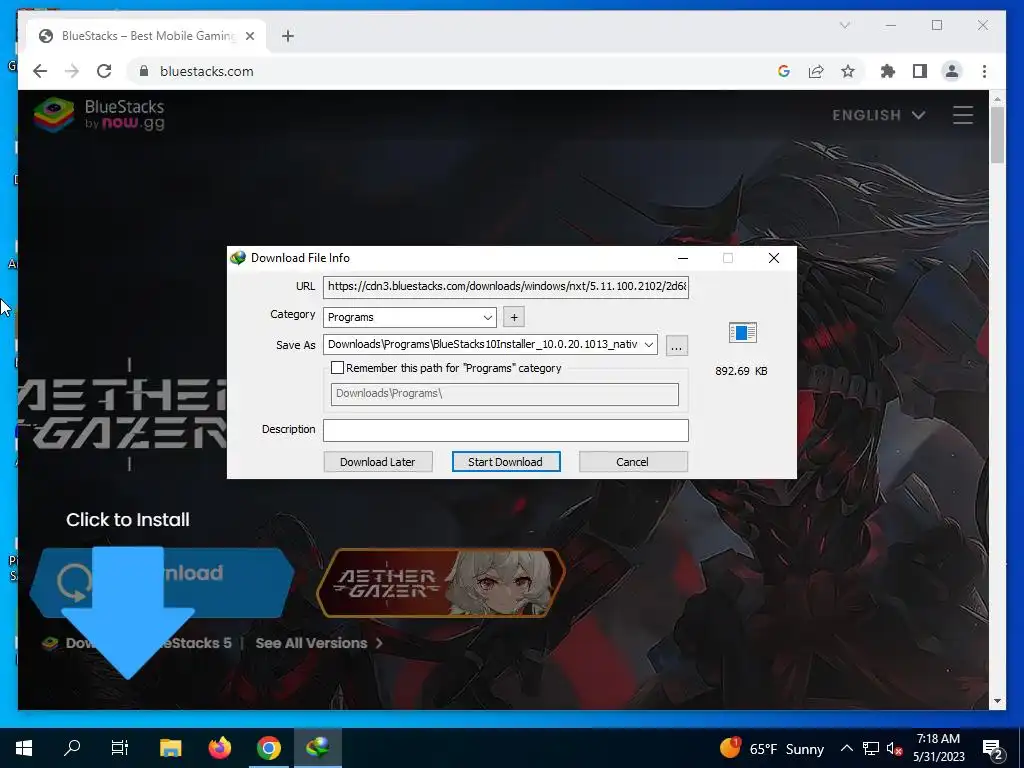Open a new browser tab
Screen dimensions: 1024x768
pyautogui.click(x=287, y=36)
